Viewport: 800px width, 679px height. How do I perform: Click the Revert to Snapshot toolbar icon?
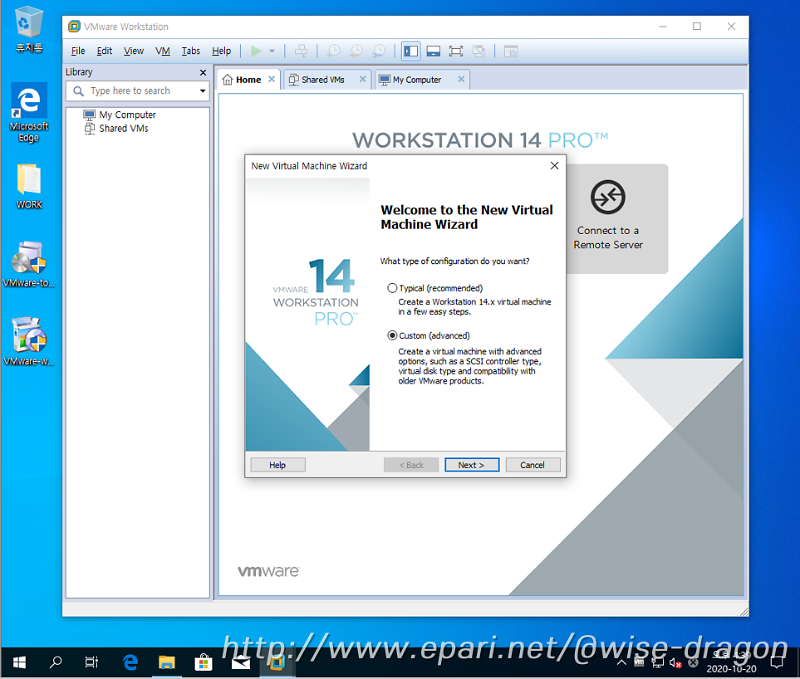point(356,51)
